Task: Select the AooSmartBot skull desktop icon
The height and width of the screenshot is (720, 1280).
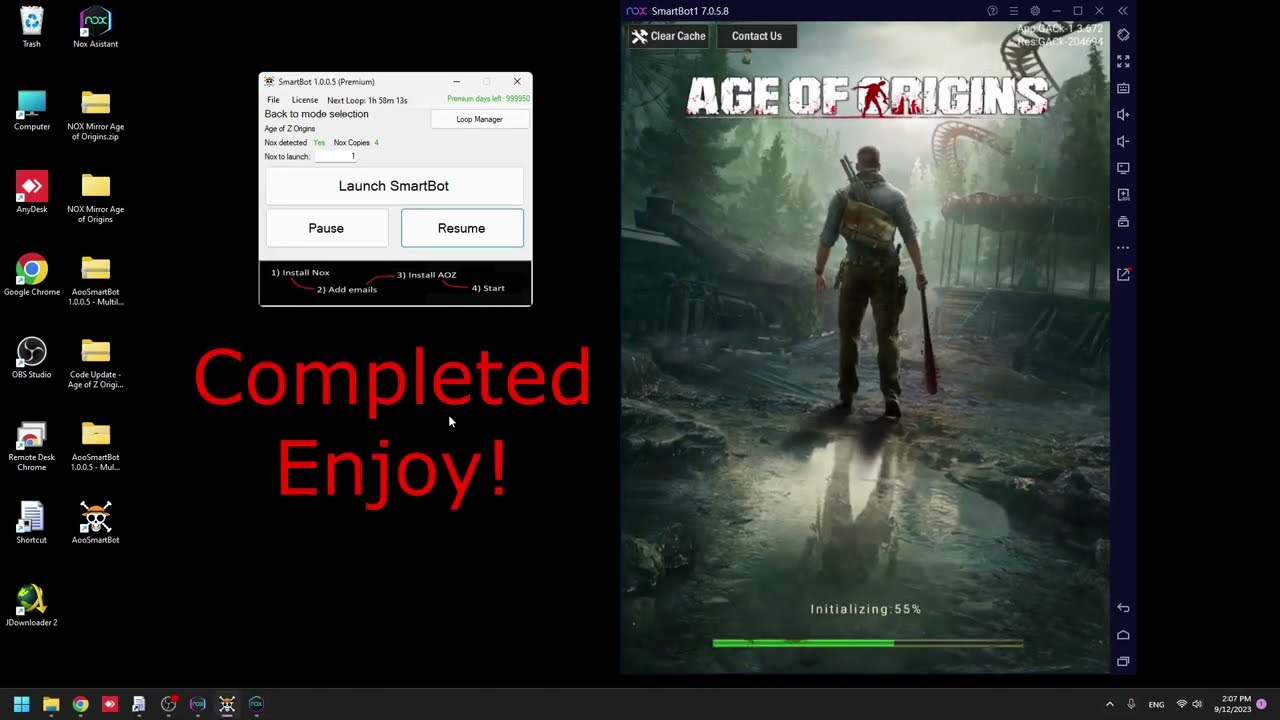Action: click(96, 523)
